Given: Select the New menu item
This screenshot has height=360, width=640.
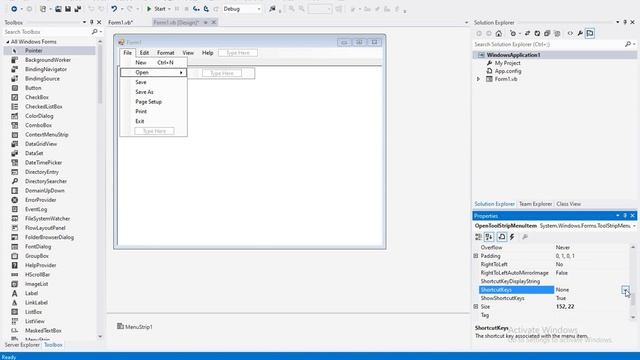Looking at the screenshot, I should (x=153, y=62).
